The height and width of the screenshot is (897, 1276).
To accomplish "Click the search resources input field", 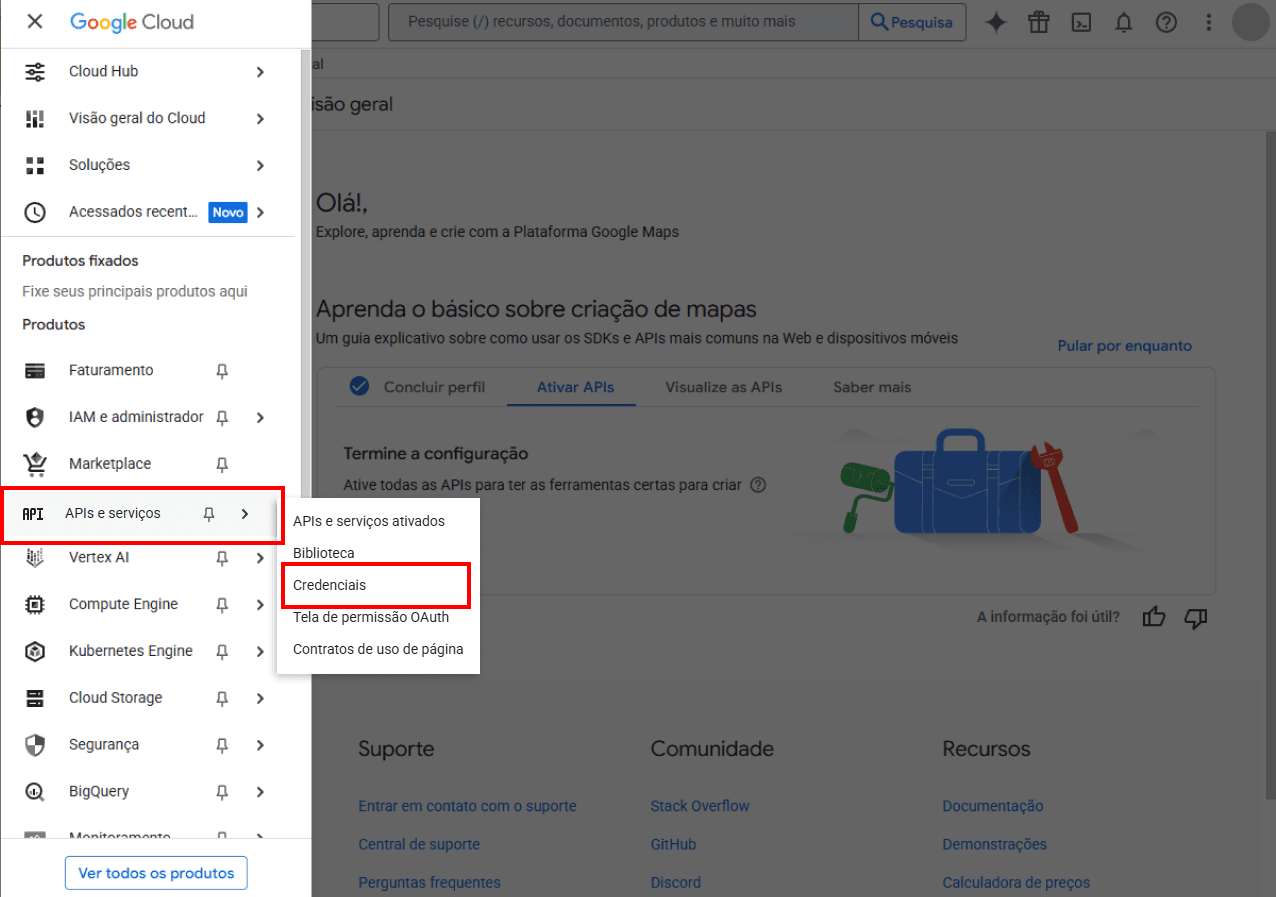I will (x=622, y=22).
